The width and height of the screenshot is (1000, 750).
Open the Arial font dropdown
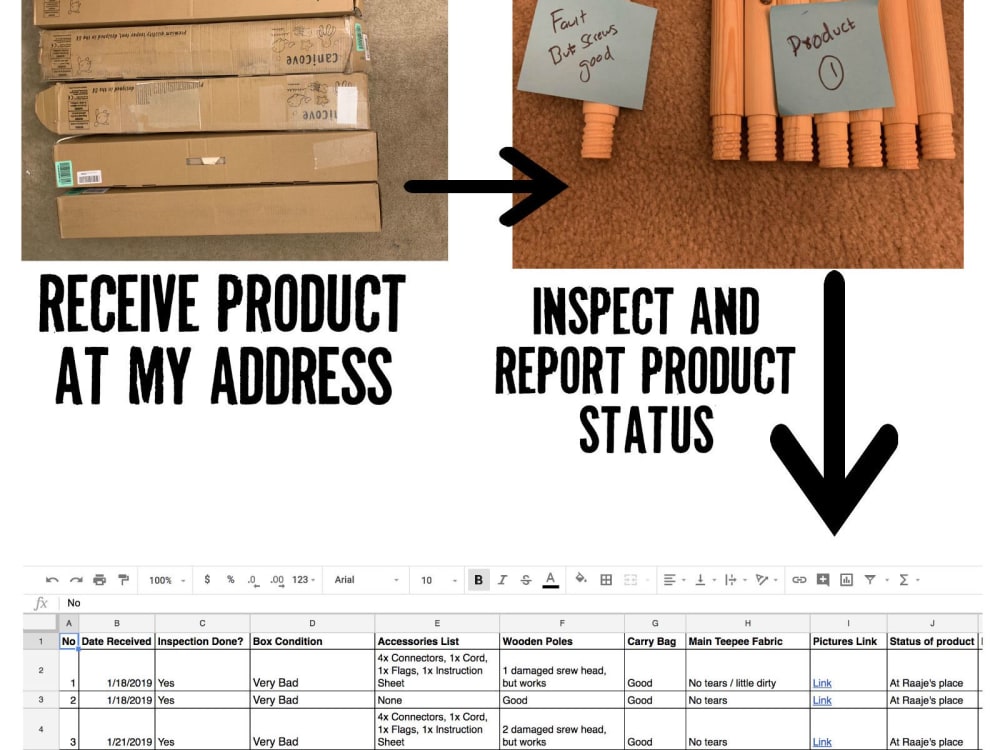tap(366, 580)
